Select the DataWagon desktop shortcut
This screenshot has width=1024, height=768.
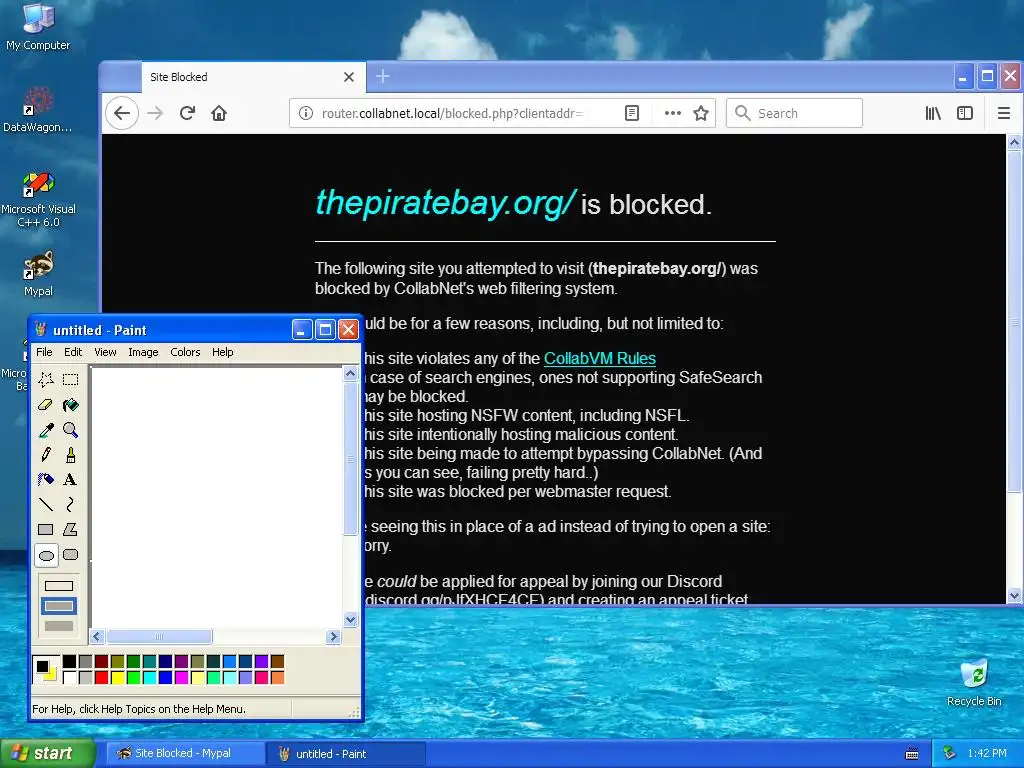(x=37, y=110)
